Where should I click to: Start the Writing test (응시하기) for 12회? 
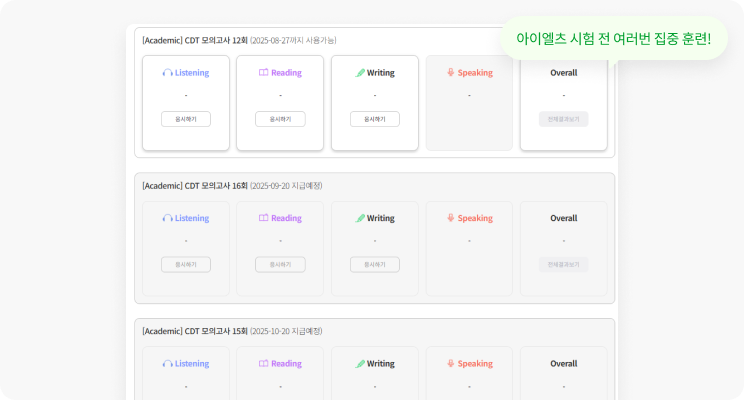(x=375, y=119)
